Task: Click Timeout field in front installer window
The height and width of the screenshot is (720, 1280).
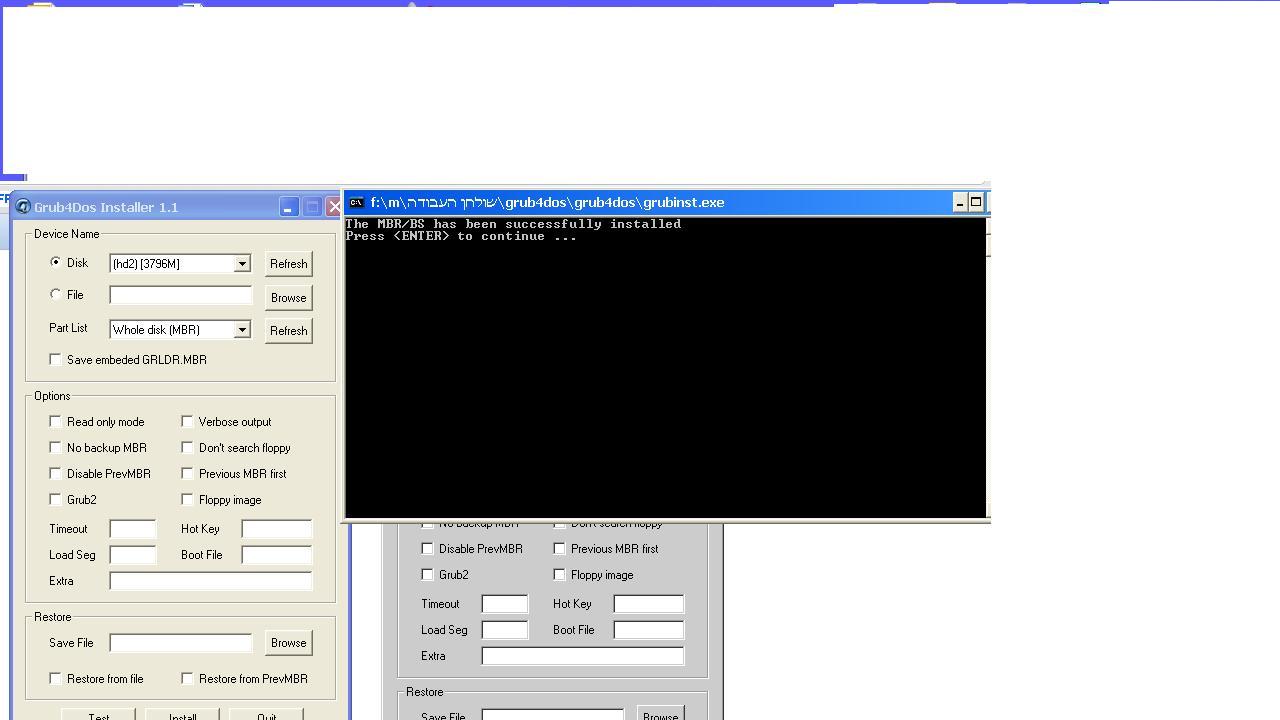Action: (x=133, y=529)
